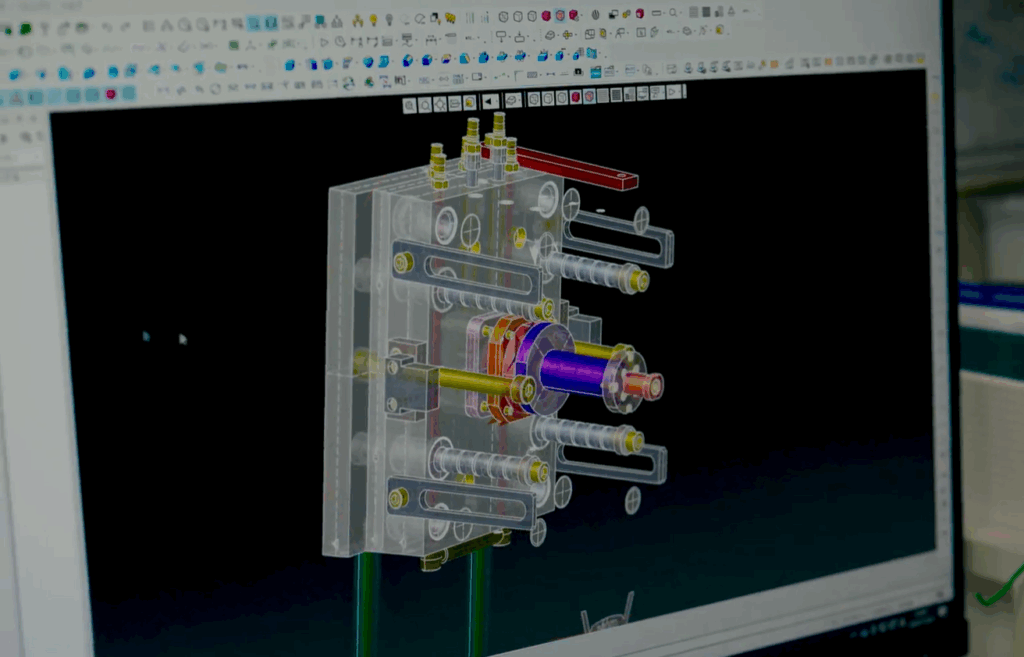The image size is (1024, 657).
Task: Click the black previous-view arrow in viewport toolbar
Action: coord(490,101)
